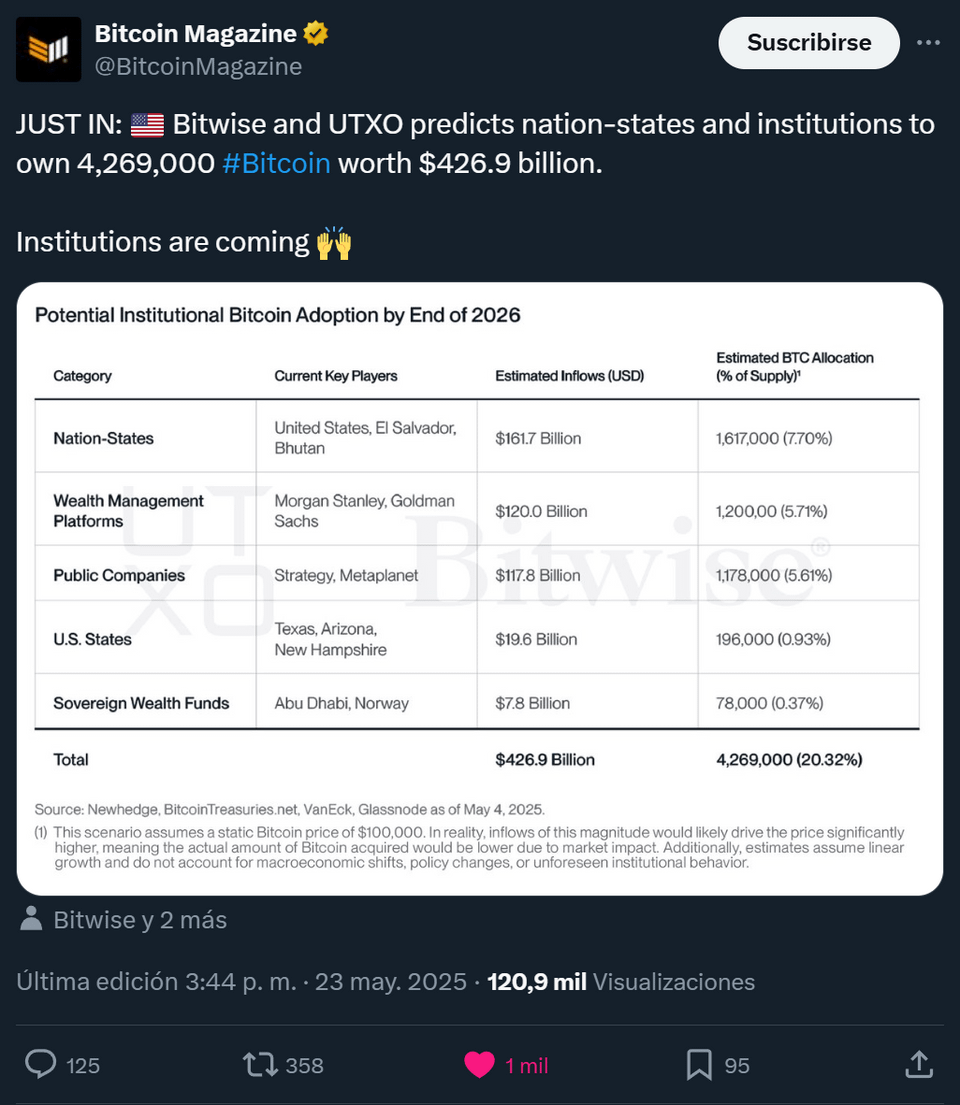The height and width of the screenshot is (1105, 960).
Task: Open the three-dot more options menu
Action: point(928,43)
